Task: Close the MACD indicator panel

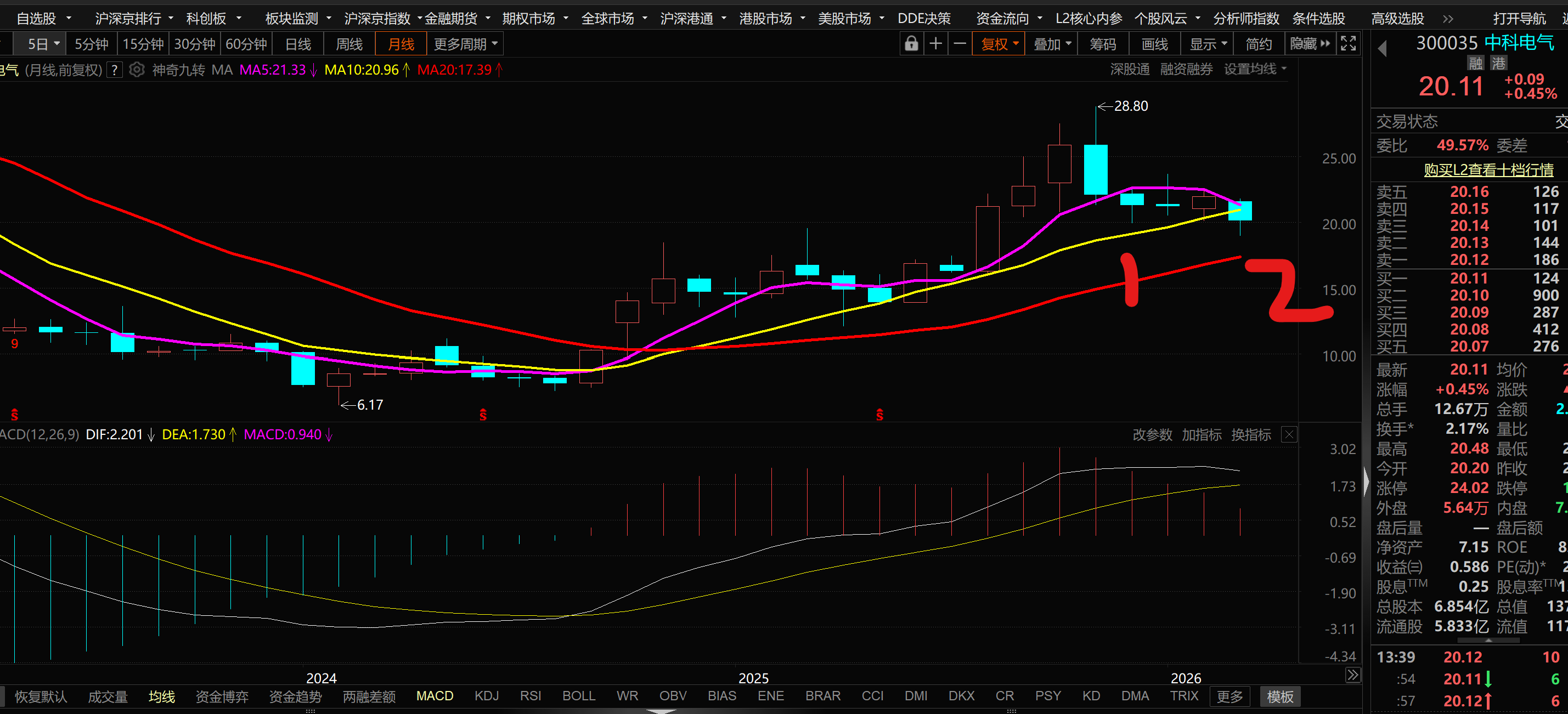Action: click(1289, 434)
